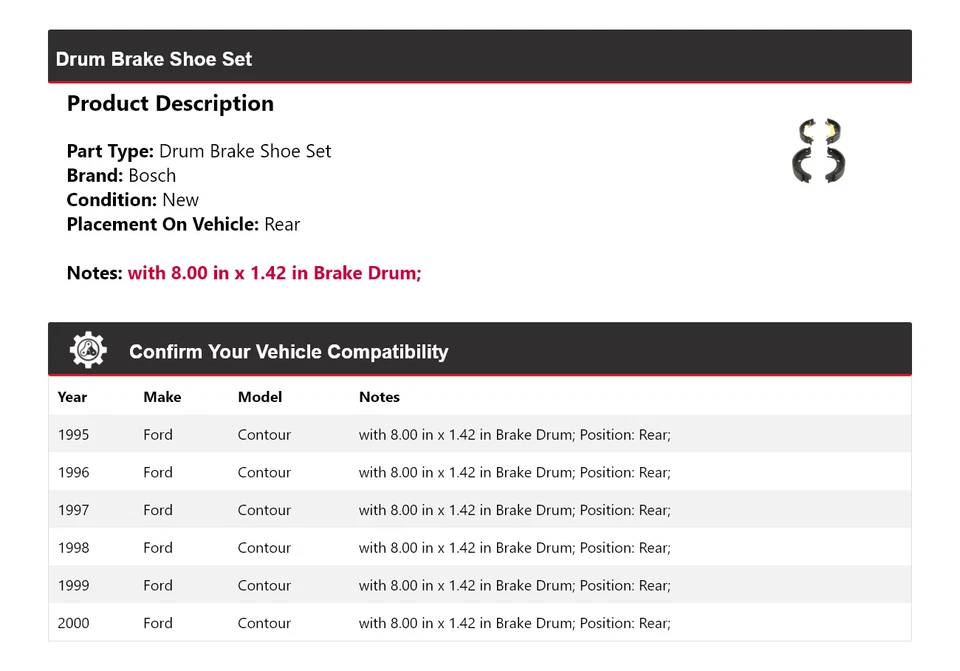Click the Year column header
Screen dimensions: 960x671
72,397
